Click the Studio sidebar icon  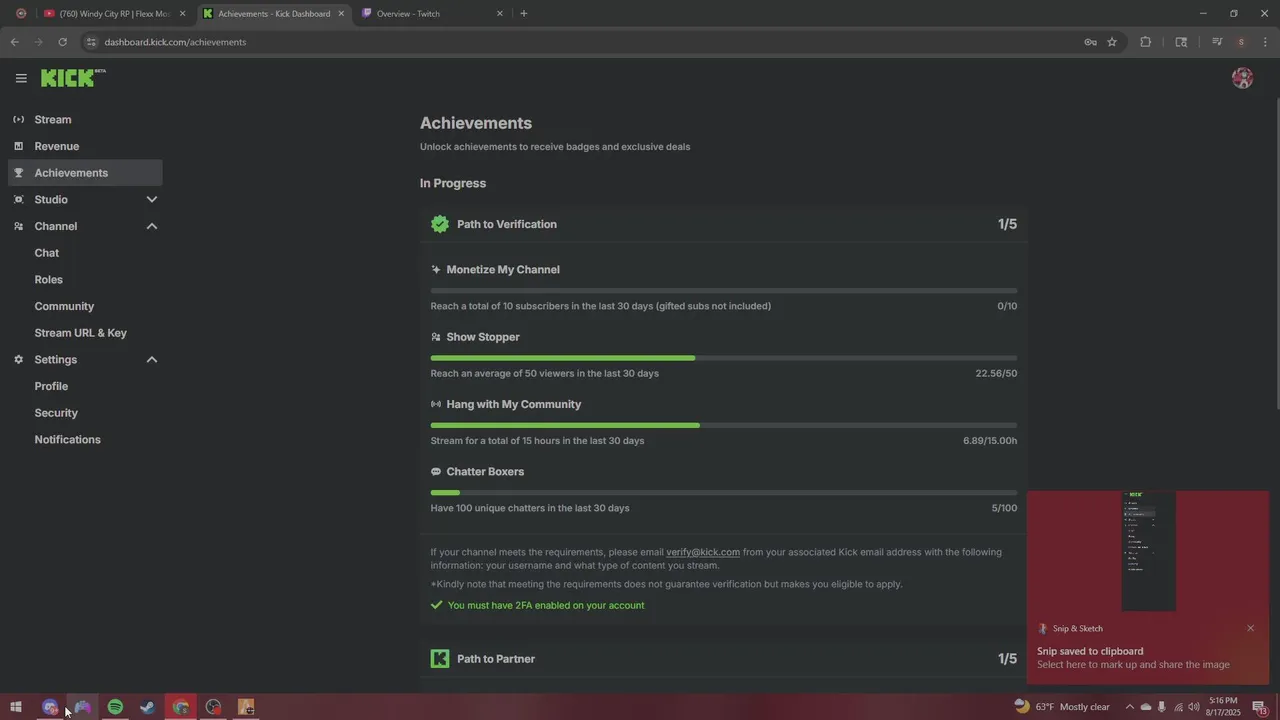coord(18,200)
